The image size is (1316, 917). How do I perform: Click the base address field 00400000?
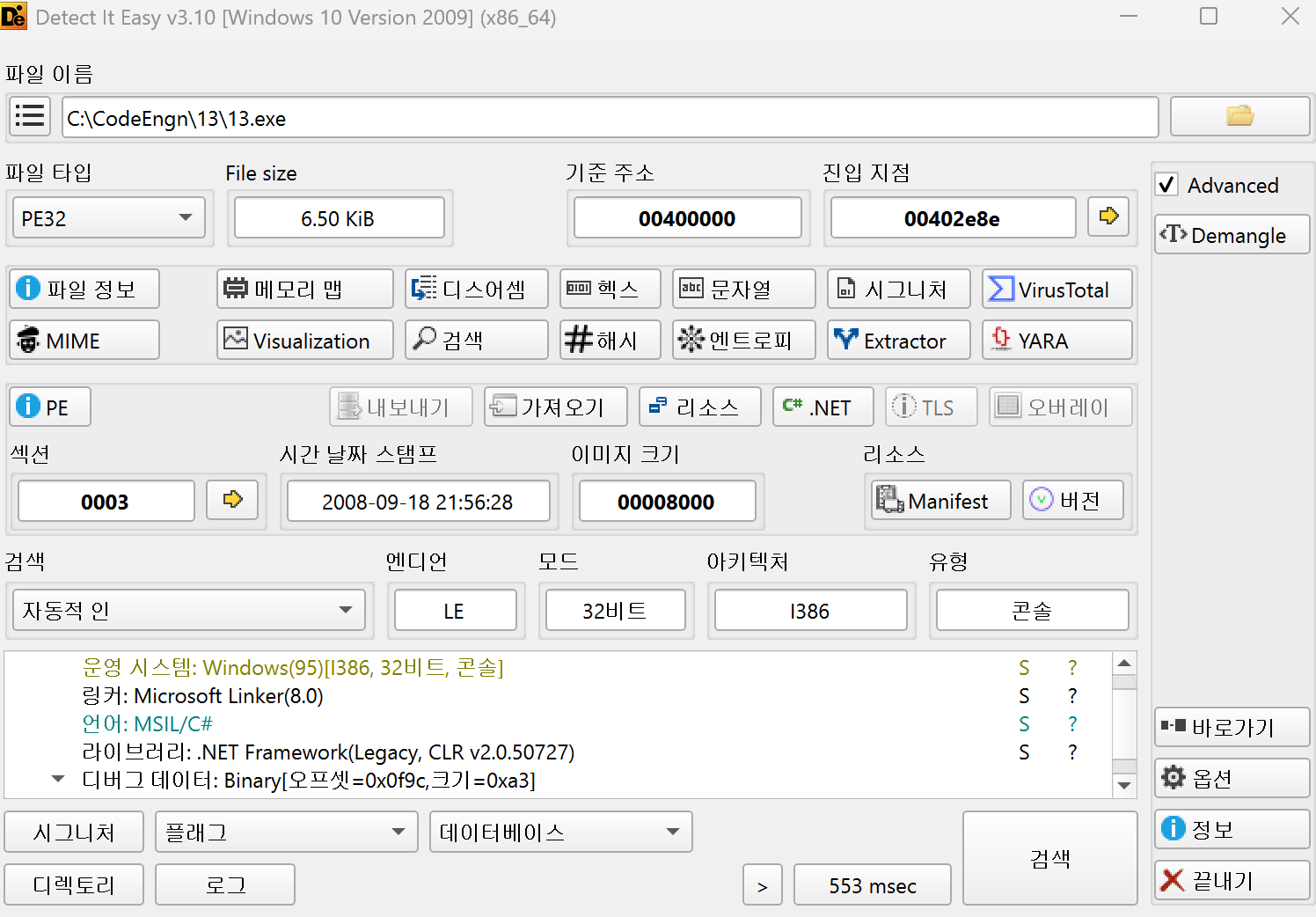click(x=687, y=218)
